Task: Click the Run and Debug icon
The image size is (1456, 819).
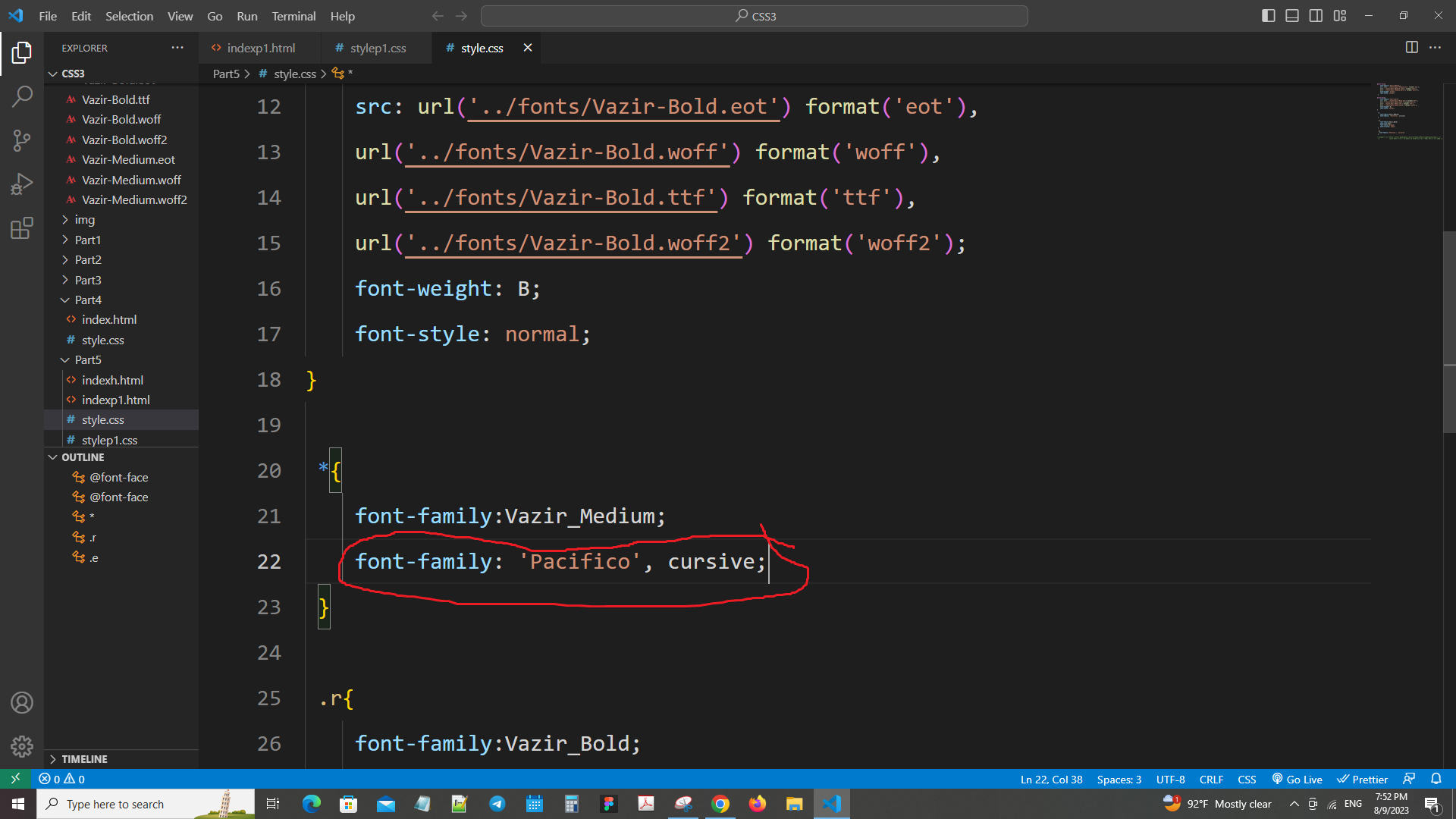Action: [x=22, y=185]
